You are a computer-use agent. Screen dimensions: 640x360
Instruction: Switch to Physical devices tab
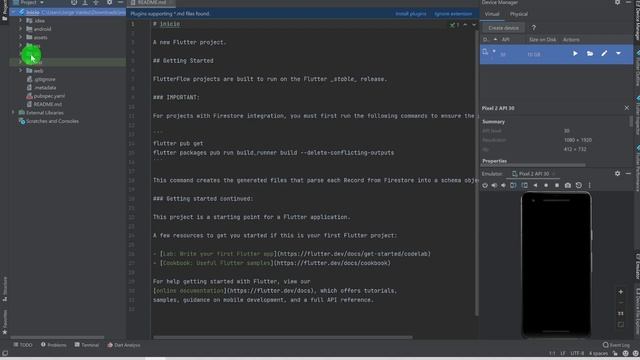519,14
